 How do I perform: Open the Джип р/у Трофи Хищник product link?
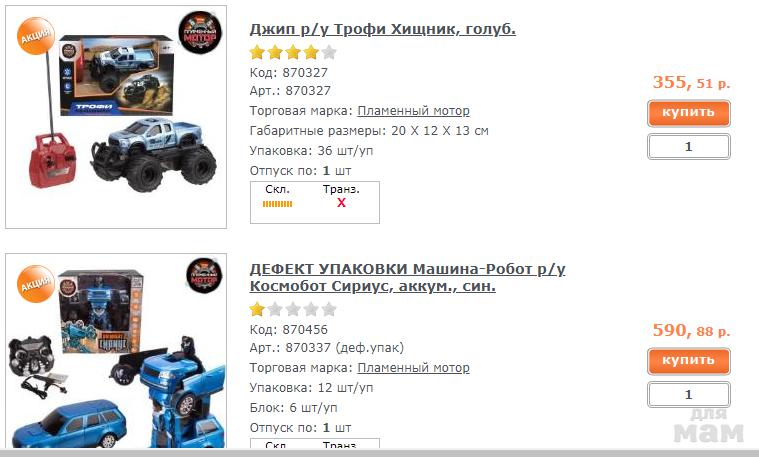(x=382, y=29)
